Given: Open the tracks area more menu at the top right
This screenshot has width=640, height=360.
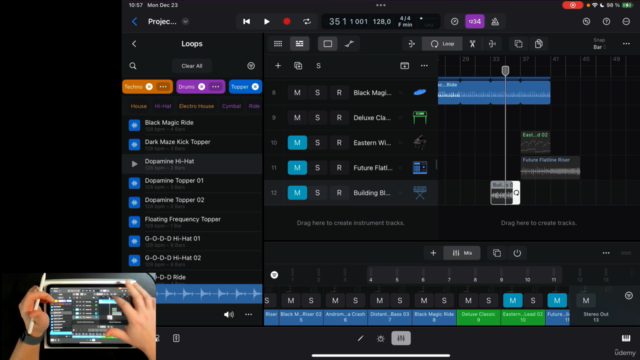Looking at the screenshot, I should tap(626, 44).
